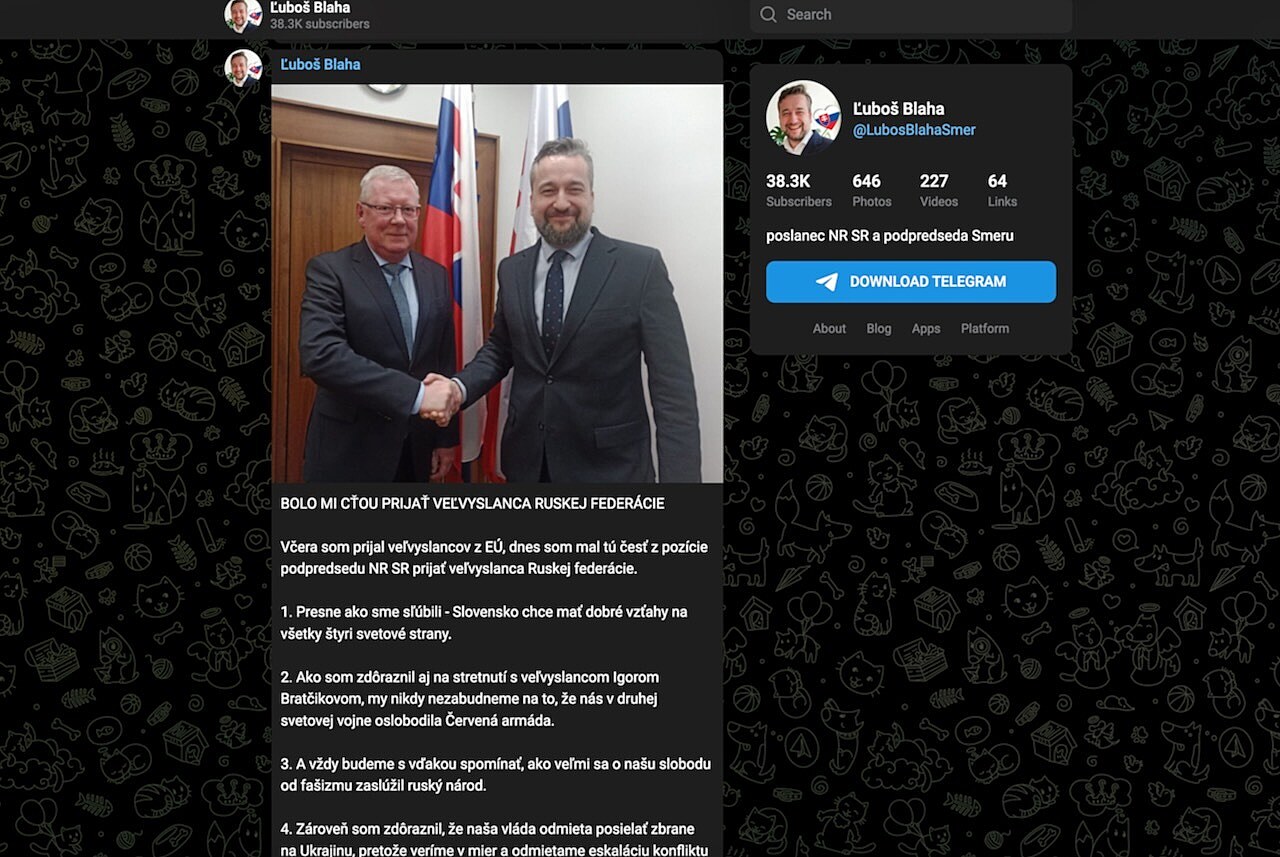This screenshot has height=857, width=1280.
Task: Click the DOWNLOAD TELEGRAM button
Action: [x=911, y=282]
